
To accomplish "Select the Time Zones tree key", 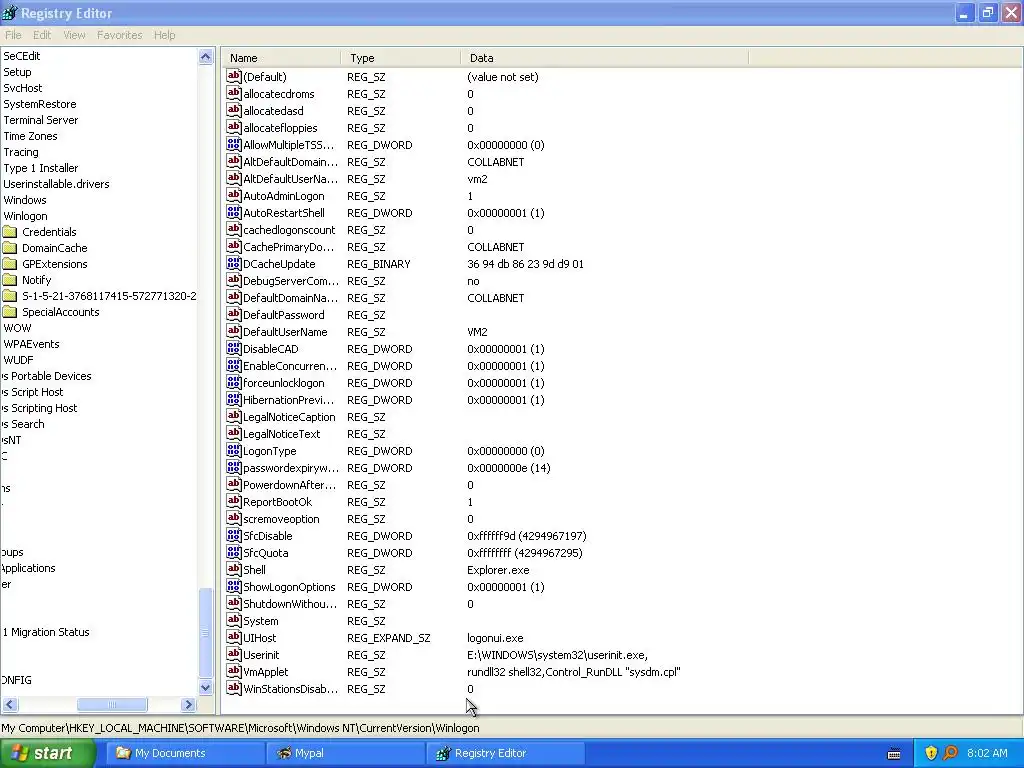I will 30,136.
